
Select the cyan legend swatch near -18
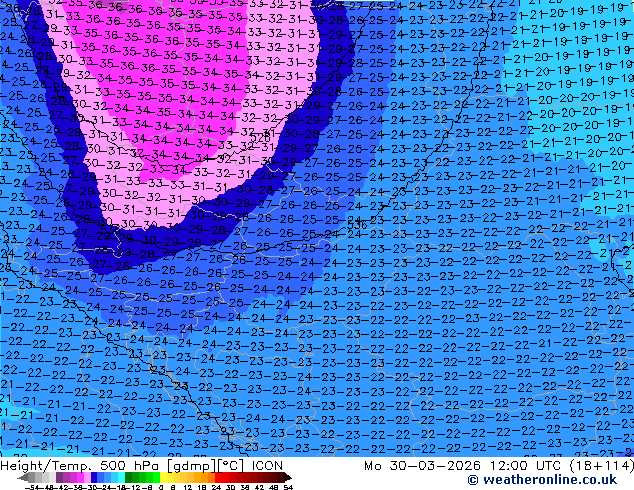pos(122,478)
